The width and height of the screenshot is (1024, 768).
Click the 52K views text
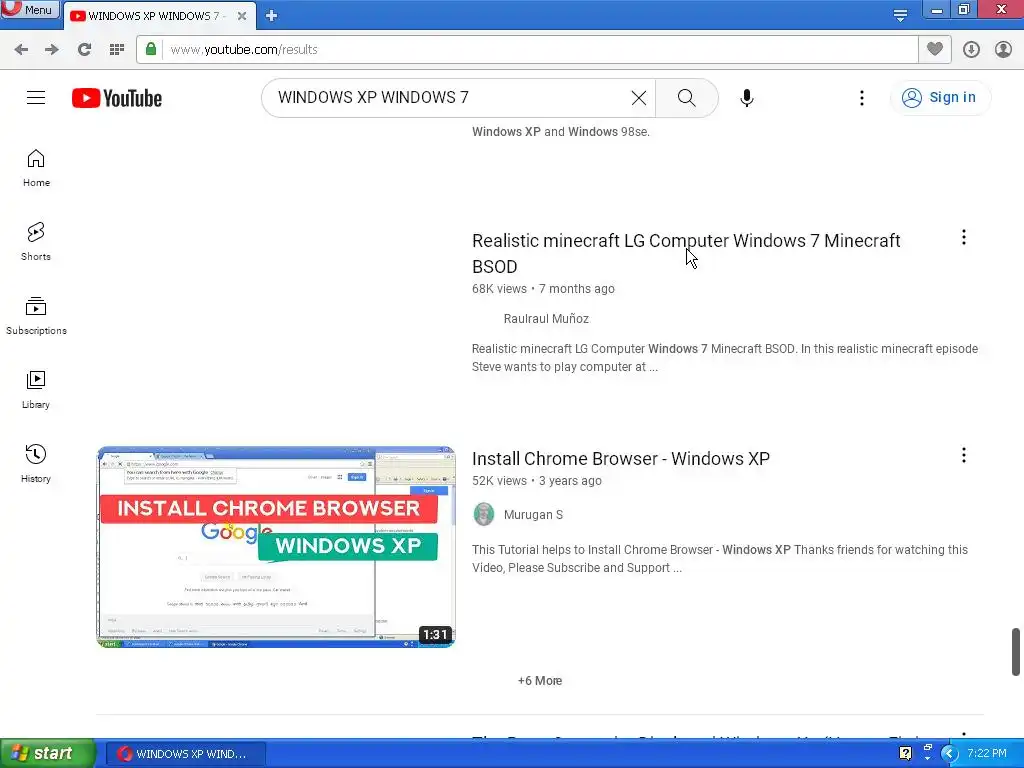tap(499, 481)
